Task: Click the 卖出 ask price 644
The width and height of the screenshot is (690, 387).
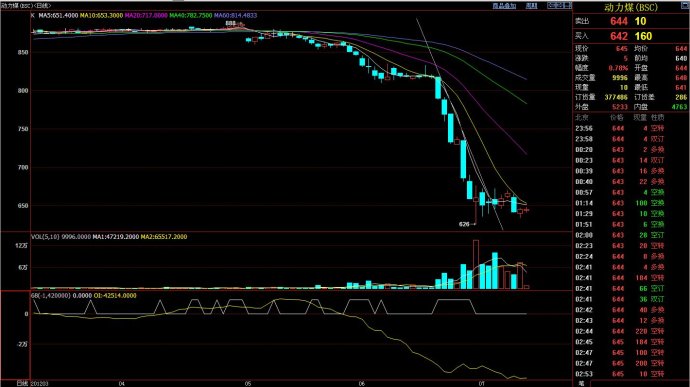Action: (x=619, y=21)
